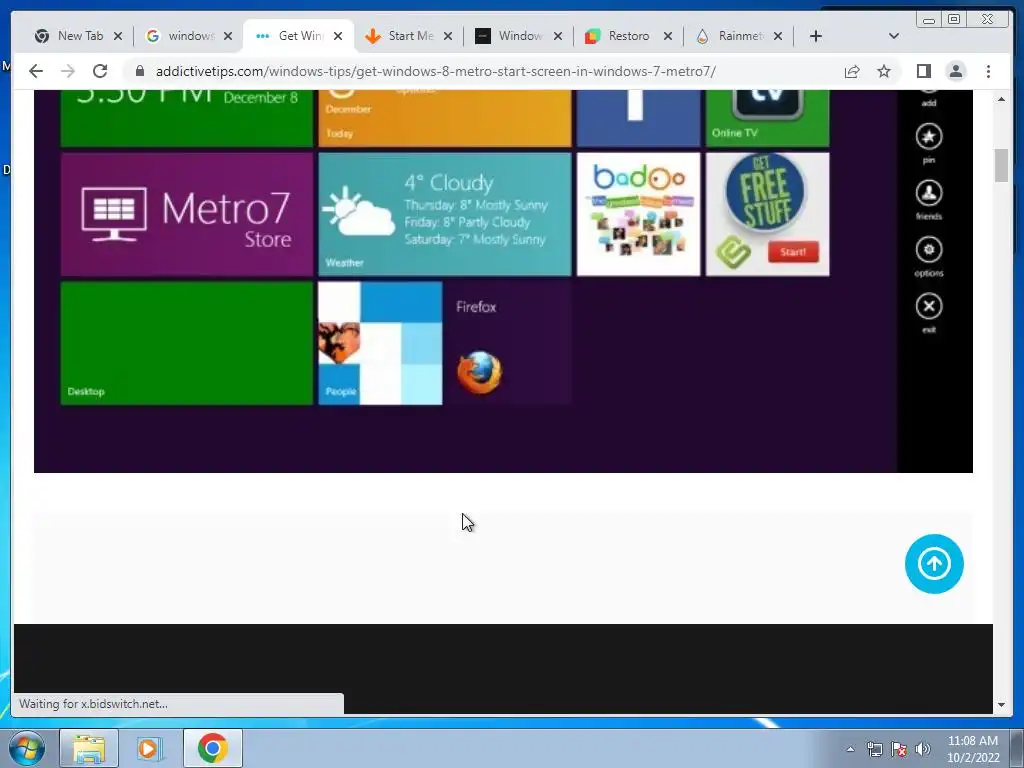
Task: Click the vertical scrollbar thumb
Action: click(x=1001, y=166)
